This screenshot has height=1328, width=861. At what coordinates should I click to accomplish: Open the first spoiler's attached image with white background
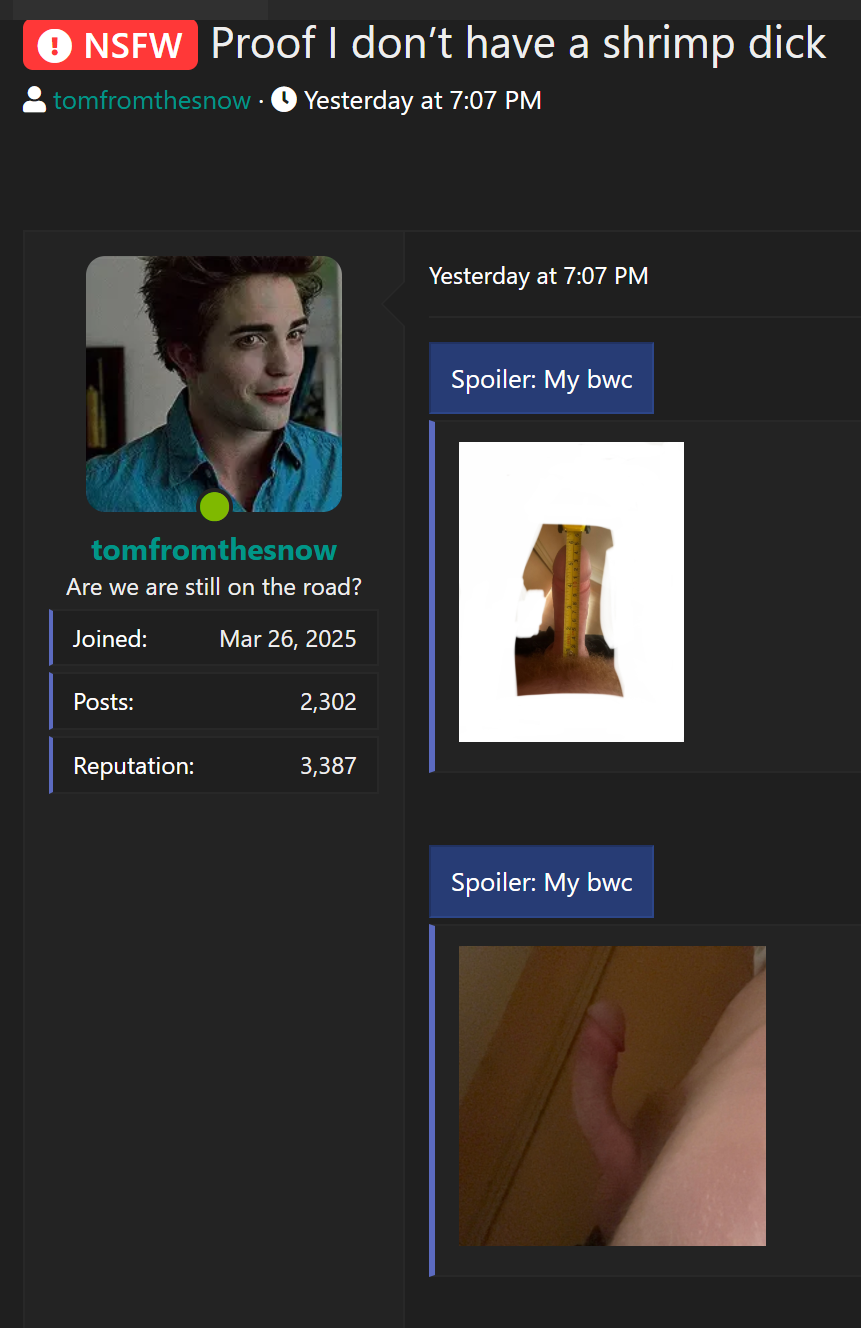[x=571, y=592]
